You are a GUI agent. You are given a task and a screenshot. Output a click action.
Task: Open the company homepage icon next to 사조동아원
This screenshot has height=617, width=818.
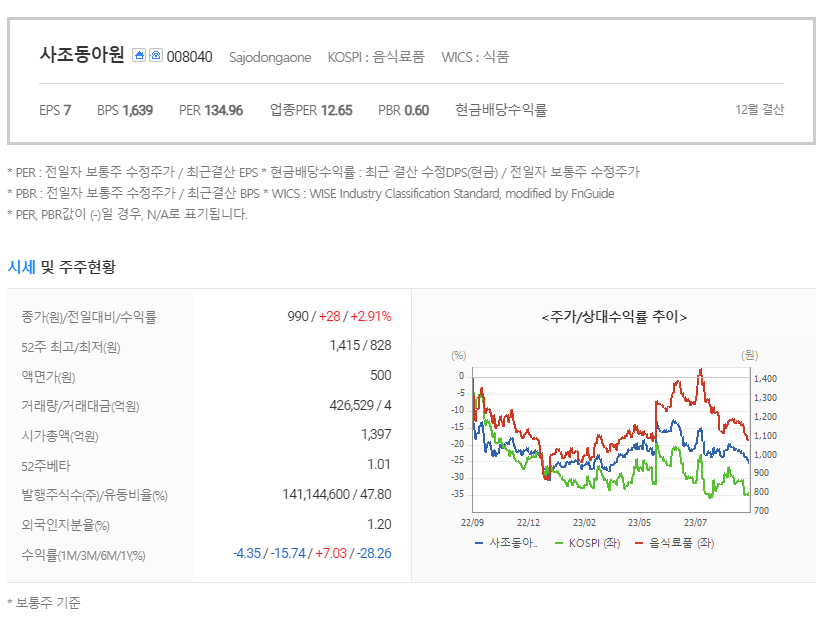[139, 55]
